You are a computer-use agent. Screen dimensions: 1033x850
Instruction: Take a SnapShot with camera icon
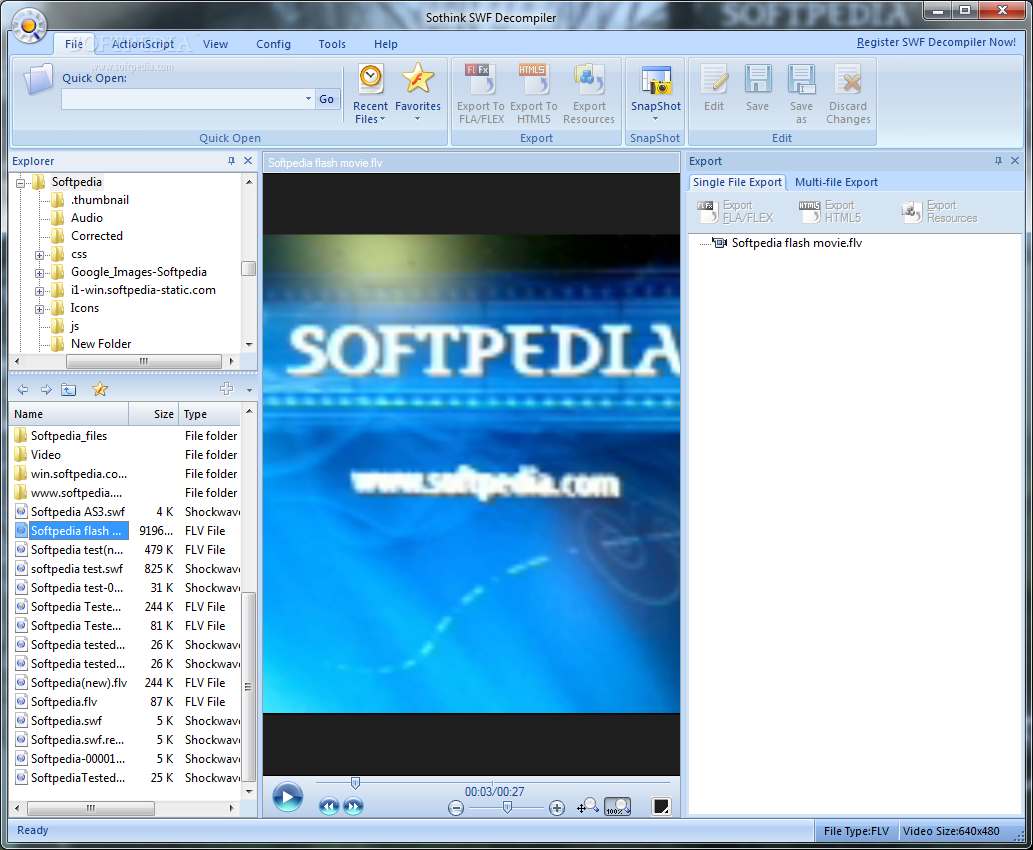(656, 80)
